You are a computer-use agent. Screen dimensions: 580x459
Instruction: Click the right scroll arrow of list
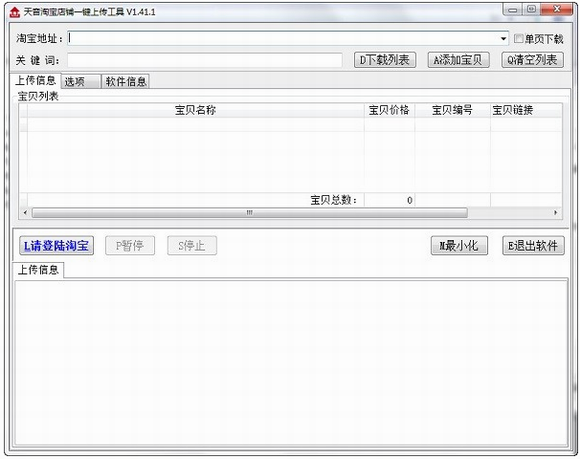[556, 213]
